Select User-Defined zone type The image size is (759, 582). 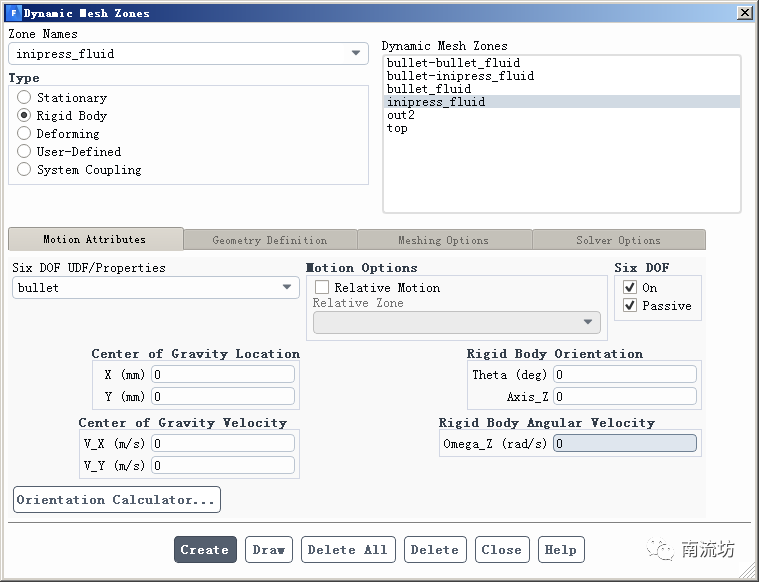25,152
